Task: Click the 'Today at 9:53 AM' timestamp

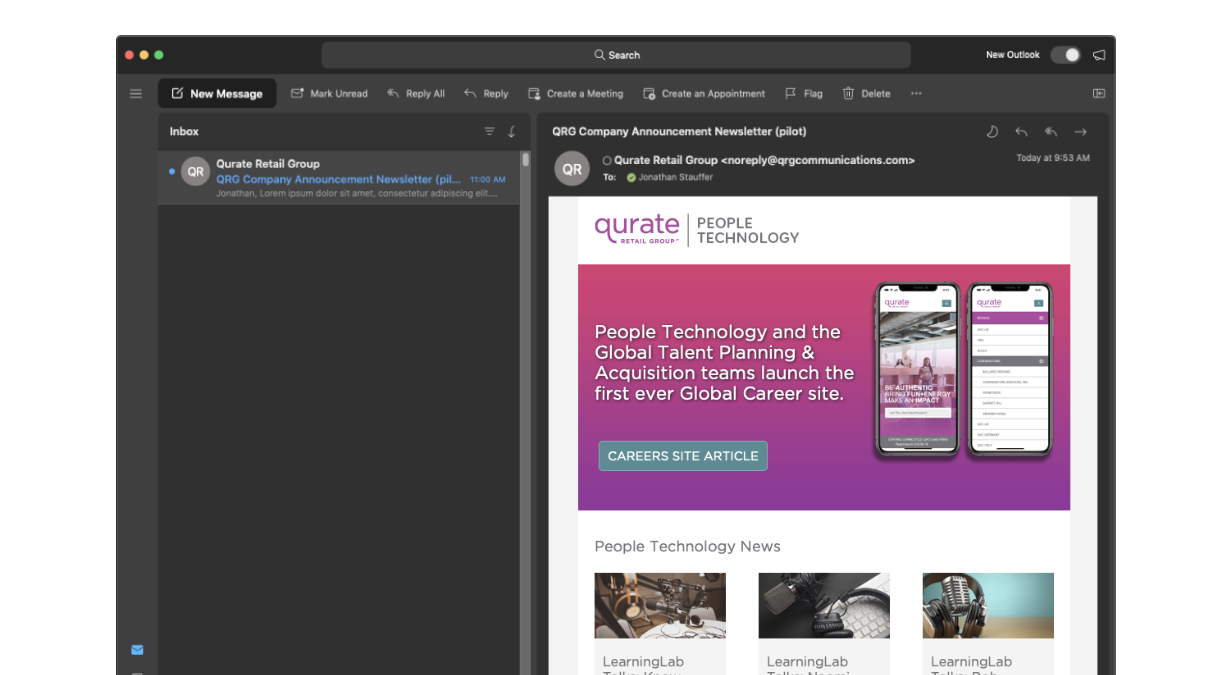Action: (x=1053, y=158)
